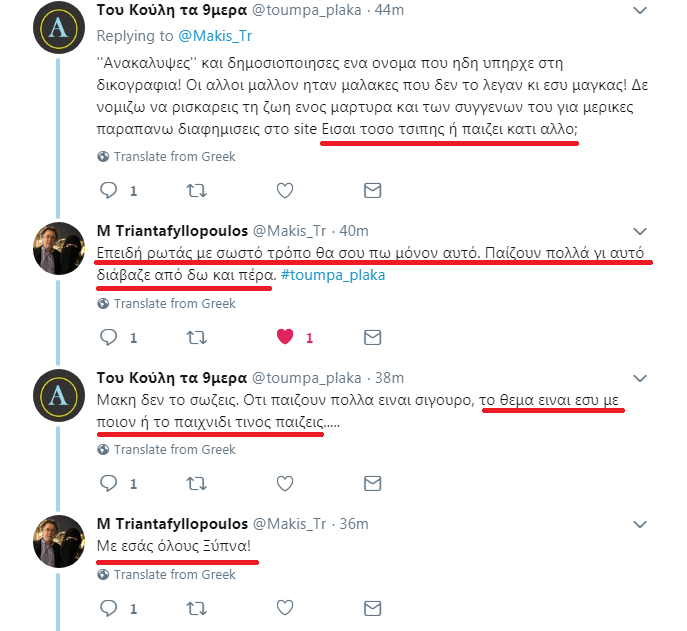Retweet the last Makis_Tr tweet from 36m
687x631 pixels.
(x=196, y=608)
